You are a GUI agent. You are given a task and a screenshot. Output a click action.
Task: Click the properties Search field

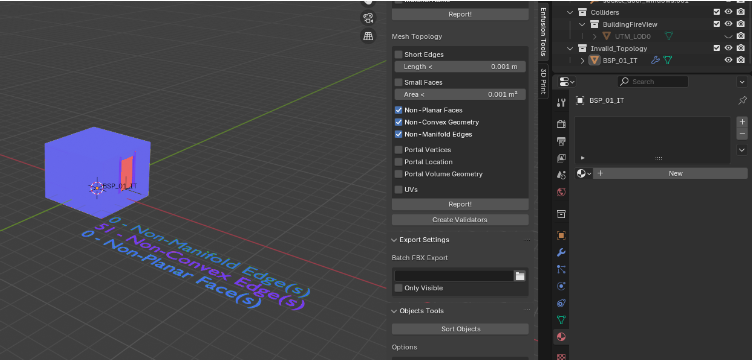click(653, 81)
